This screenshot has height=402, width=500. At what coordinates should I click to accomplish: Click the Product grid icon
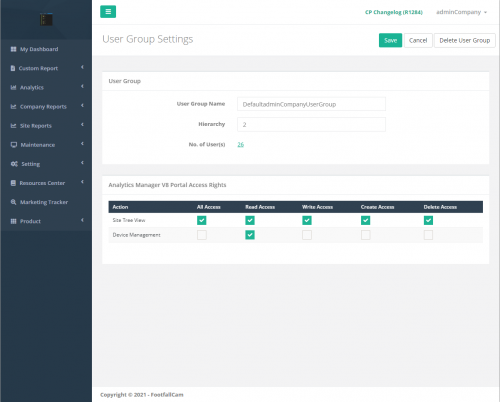click(x=13, y=221)
